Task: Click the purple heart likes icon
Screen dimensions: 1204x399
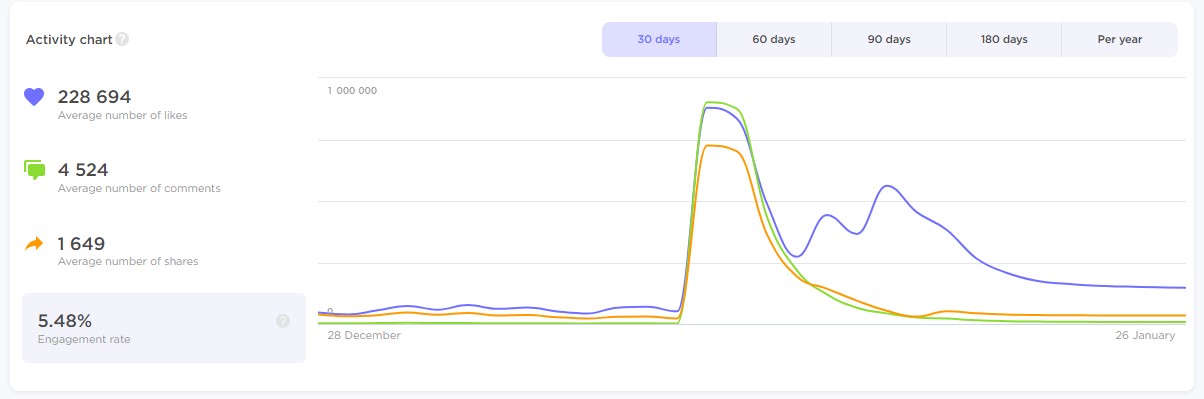Action: 35,97
